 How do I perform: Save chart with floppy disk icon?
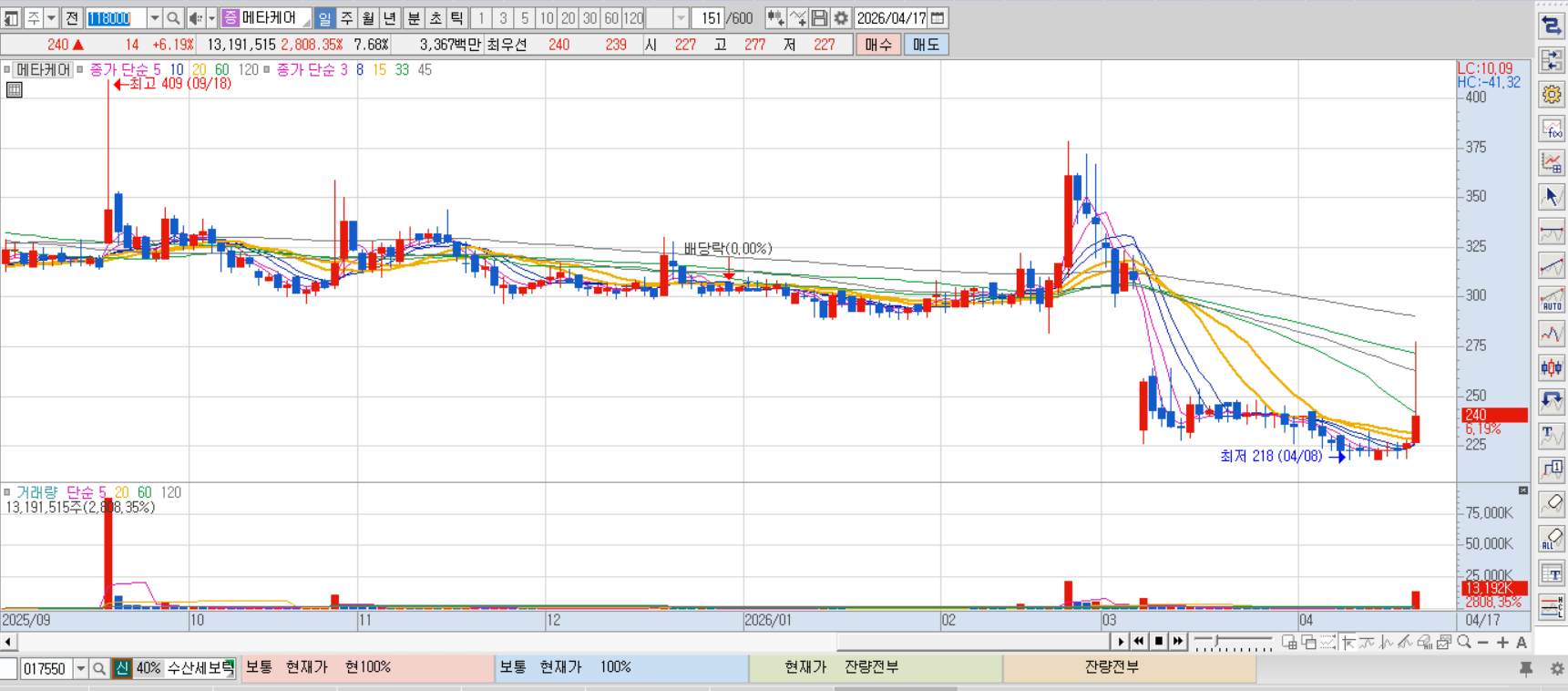pos(819,18)
